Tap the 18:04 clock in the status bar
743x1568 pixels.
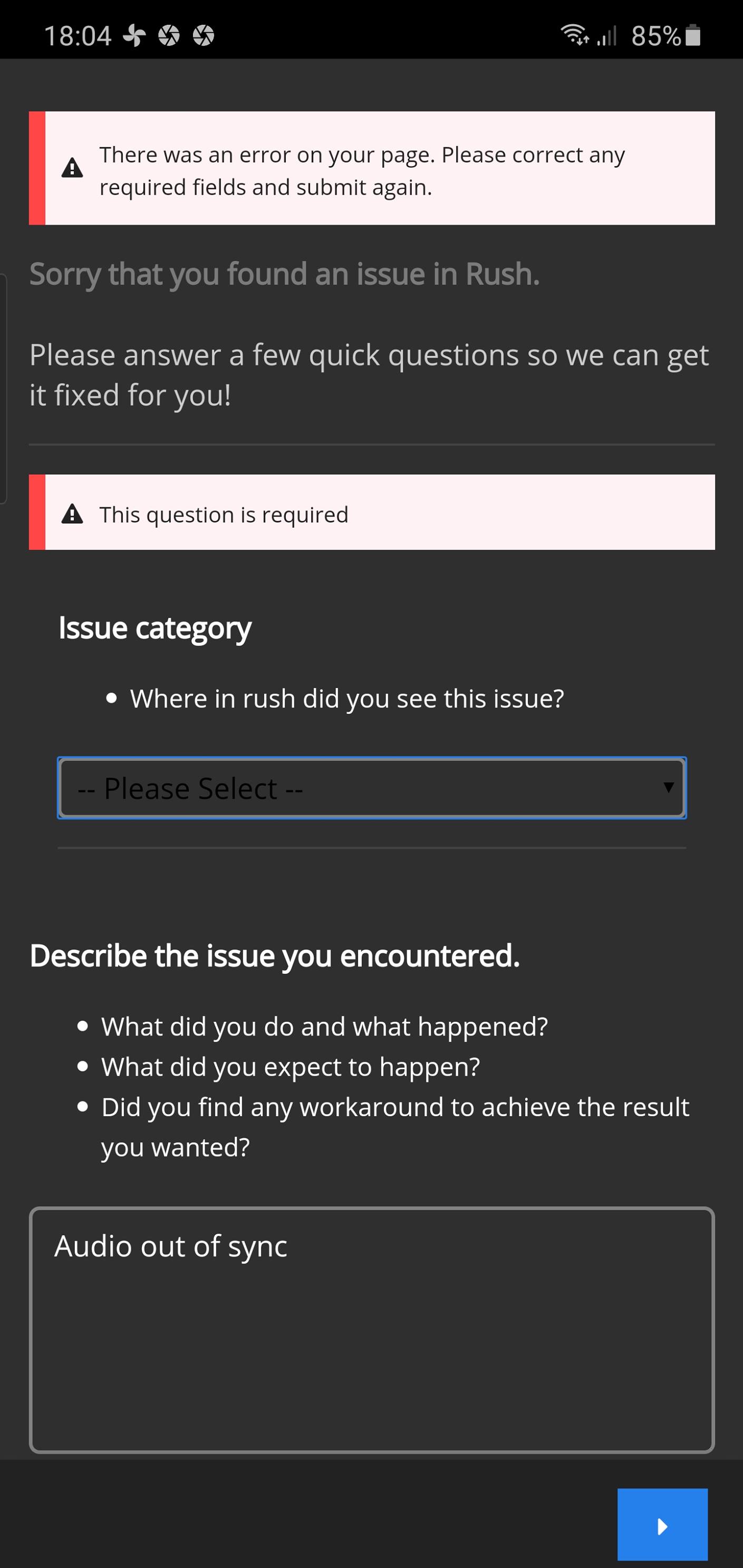78,36
